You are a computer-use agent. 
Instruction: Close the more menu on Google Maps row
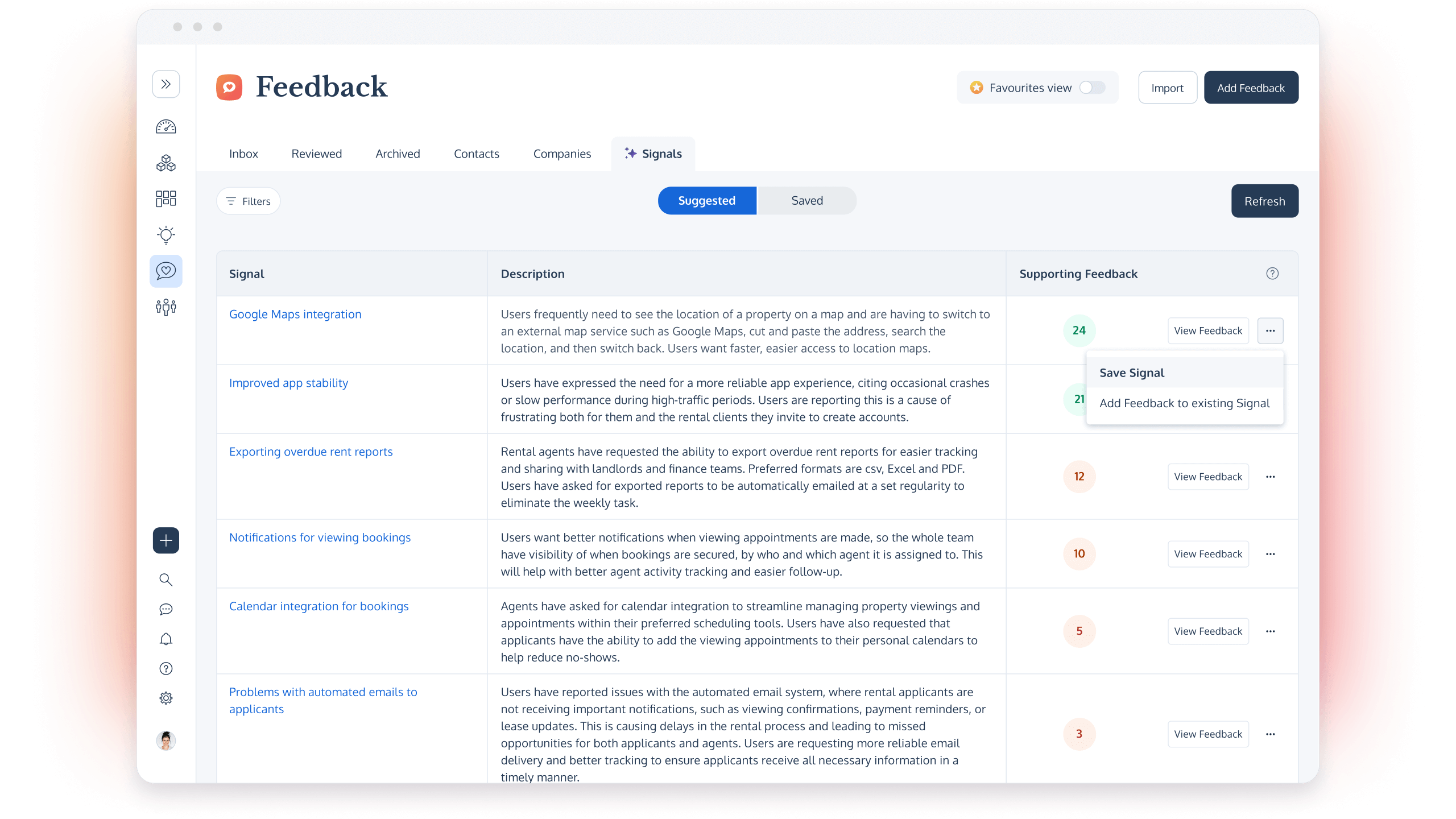click(1270, 330)
